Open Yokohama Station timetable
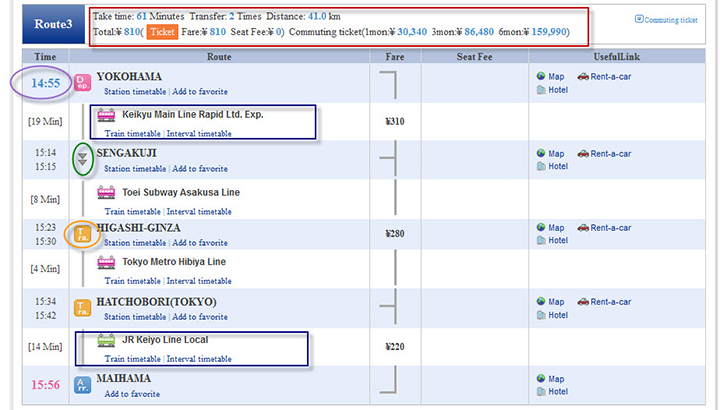Viewport: 720px width, 410px height. (x=135, y=91)
